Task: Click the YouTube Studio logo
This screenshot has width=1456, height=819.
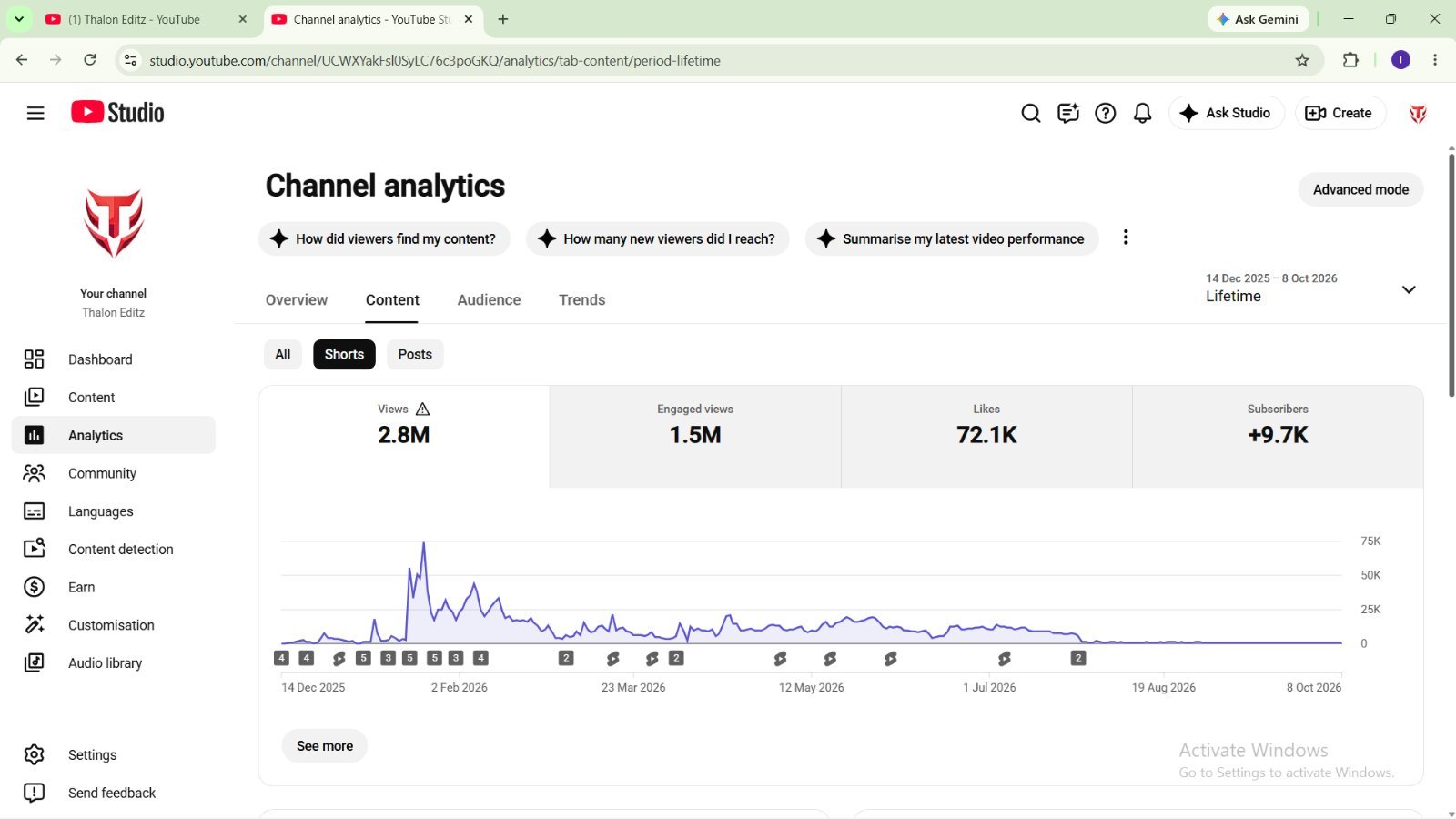Action: 117,113
